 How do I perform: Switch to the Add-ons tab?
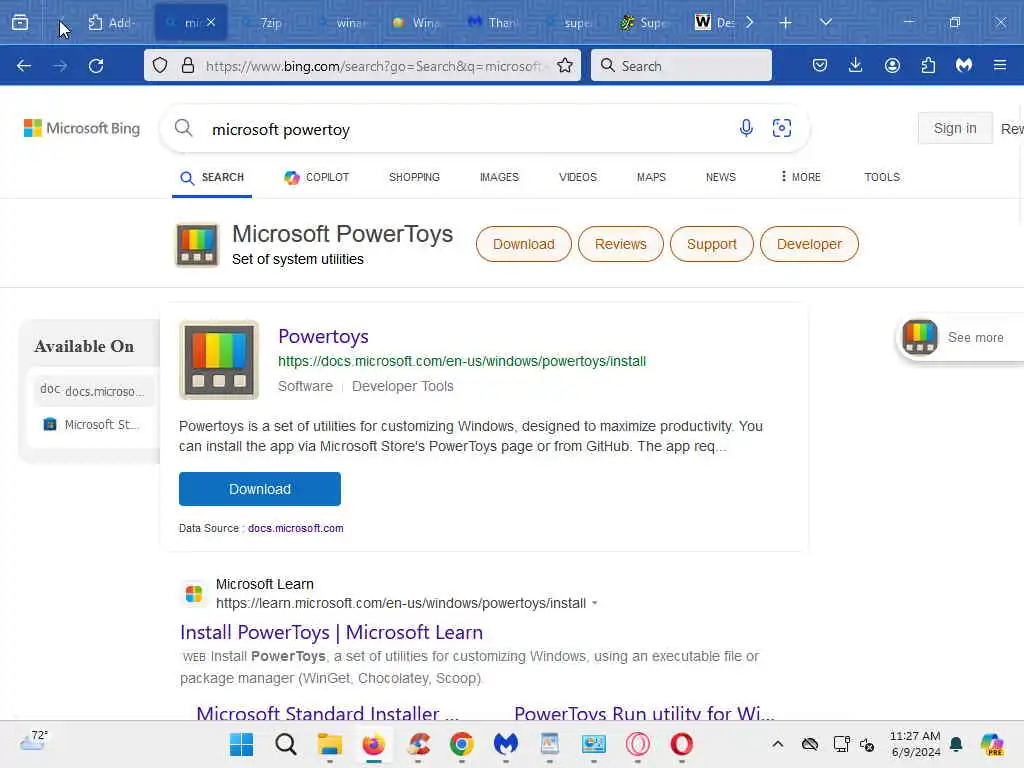(x=112, y=22)
